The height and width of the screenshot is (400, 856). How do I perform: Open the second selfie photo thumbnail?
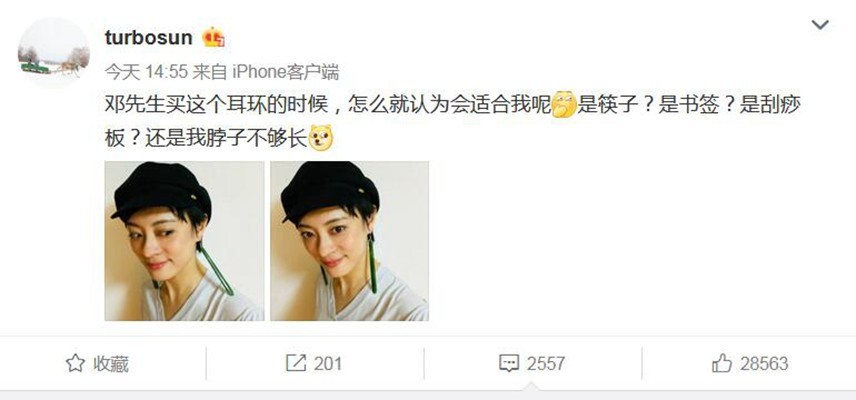(x=349, y=241)
